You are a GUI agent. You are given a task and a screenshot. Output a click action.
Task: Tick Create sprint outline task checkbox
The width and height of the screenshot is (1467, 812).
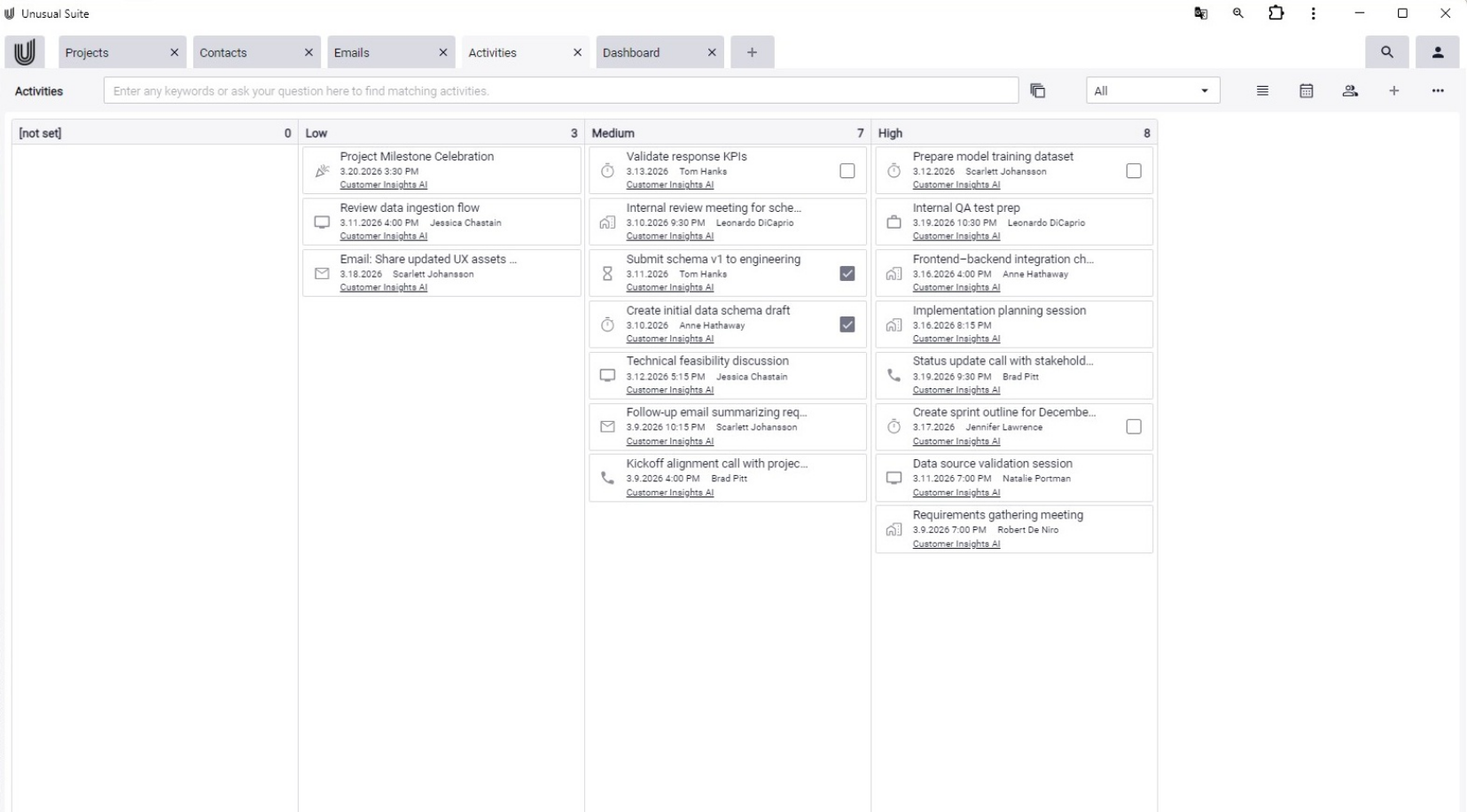[x=1134, y=427]
